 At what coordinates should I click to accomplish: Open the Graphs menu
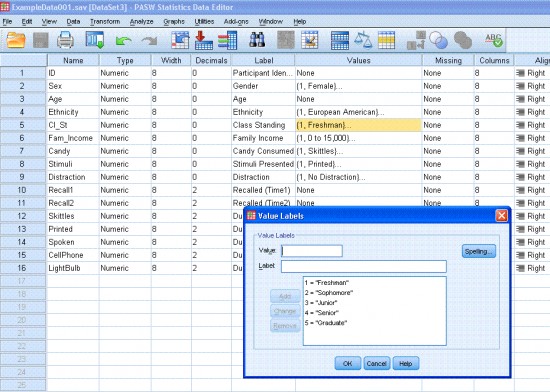click(x=174, y=22)
